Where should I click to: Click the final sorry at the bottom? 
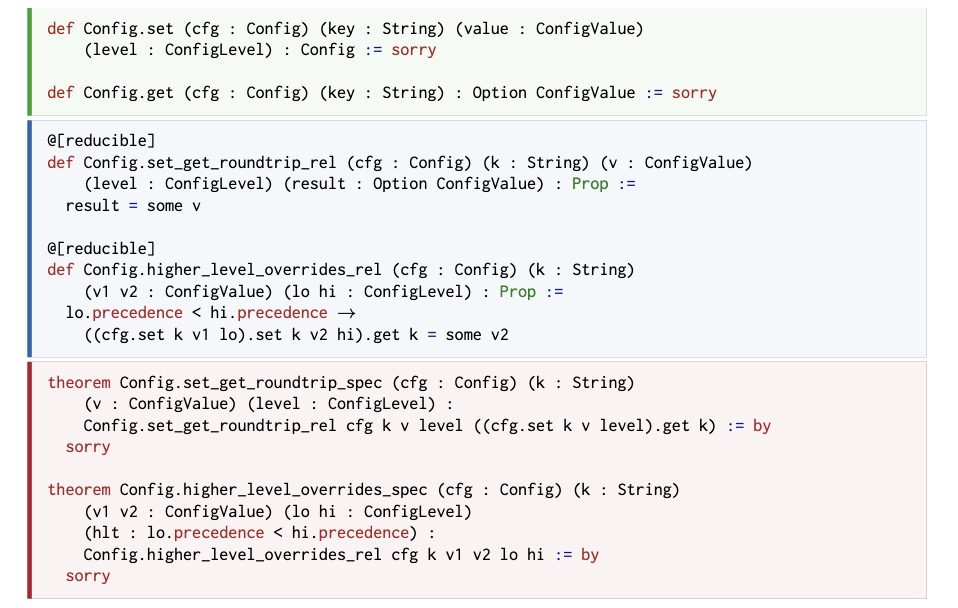point(88,576)
